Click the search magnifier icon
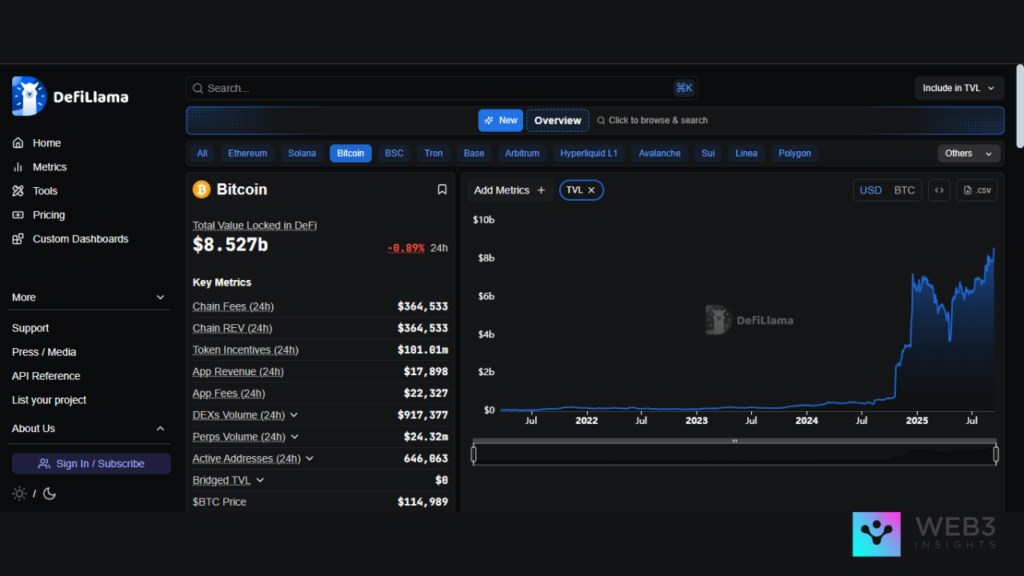 (x=198, y=88)
